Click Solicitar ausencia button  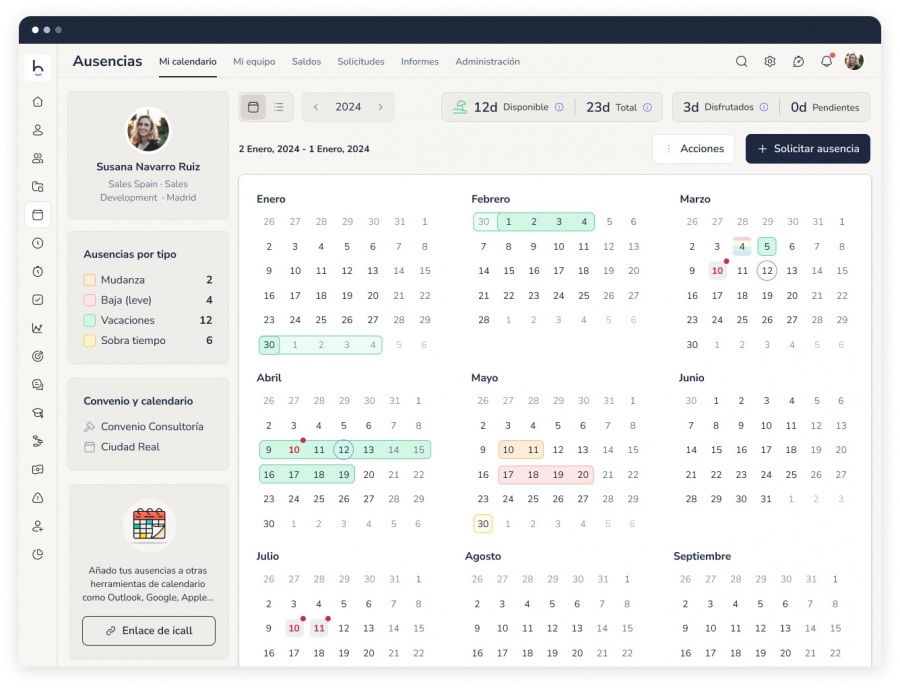point(808,149)
